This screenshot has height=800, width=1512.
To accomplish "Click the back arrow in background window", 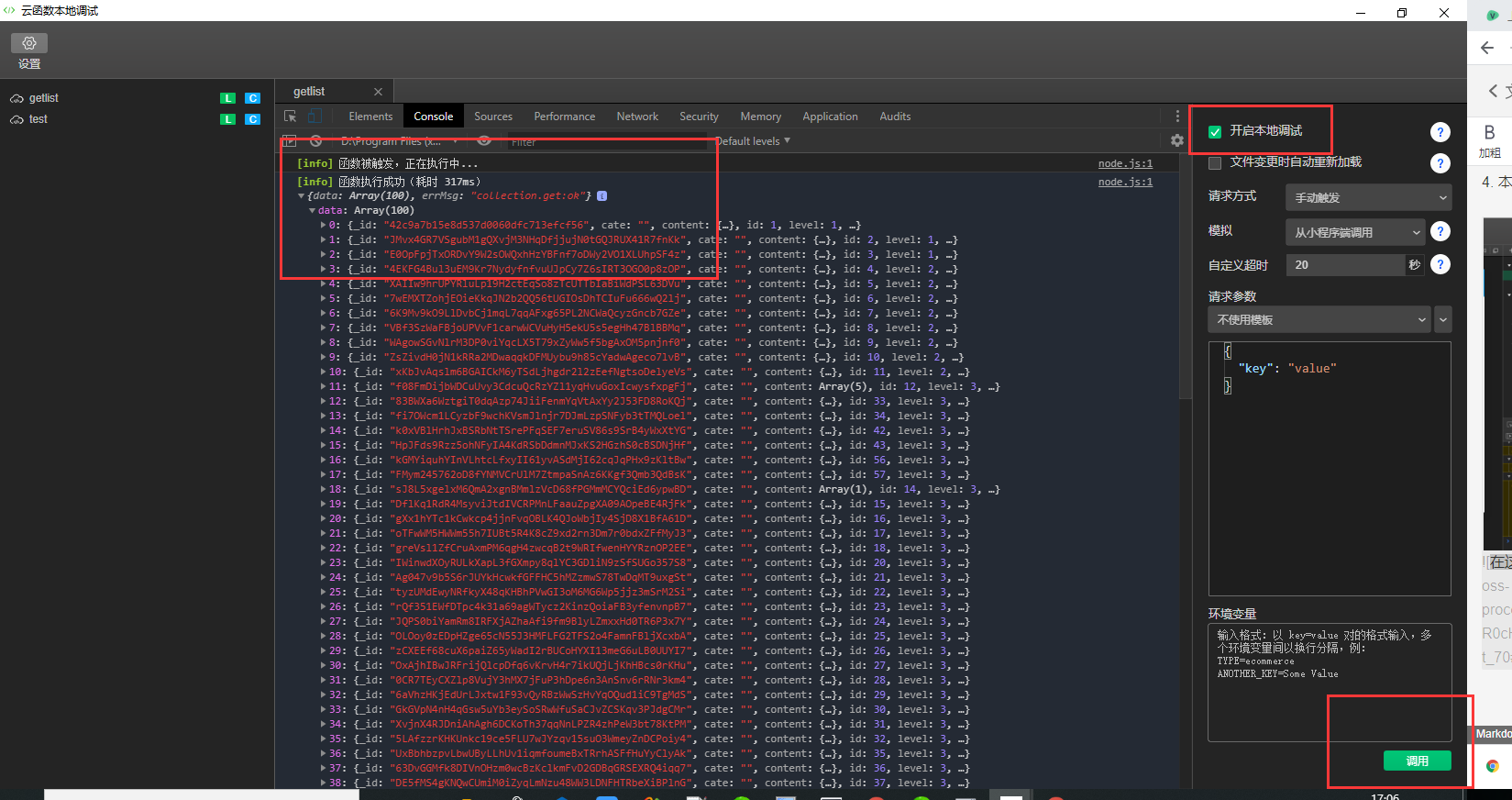I will click(x=1487, y=48).
